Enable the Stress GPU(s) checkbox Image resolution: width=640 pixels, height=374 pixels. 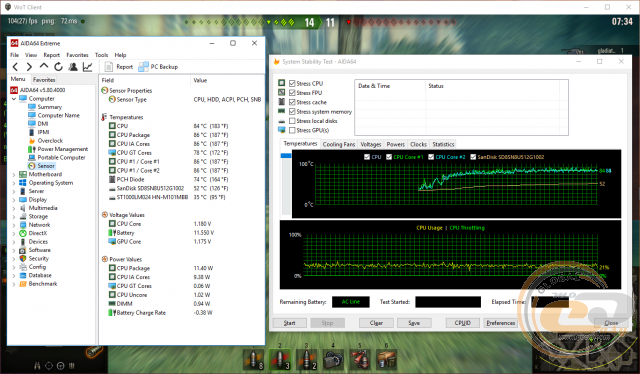[x=292, y=130]
